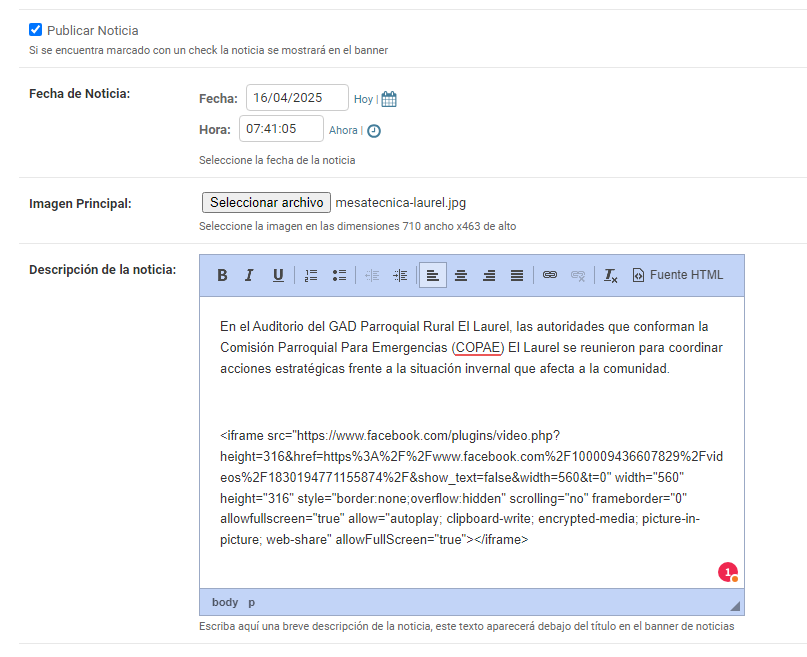This screenshot has height=657, width=807.
Task: Uncheck the Publicar Noticia checkbox
Action: pyautogui.click(x=36, y=30)
